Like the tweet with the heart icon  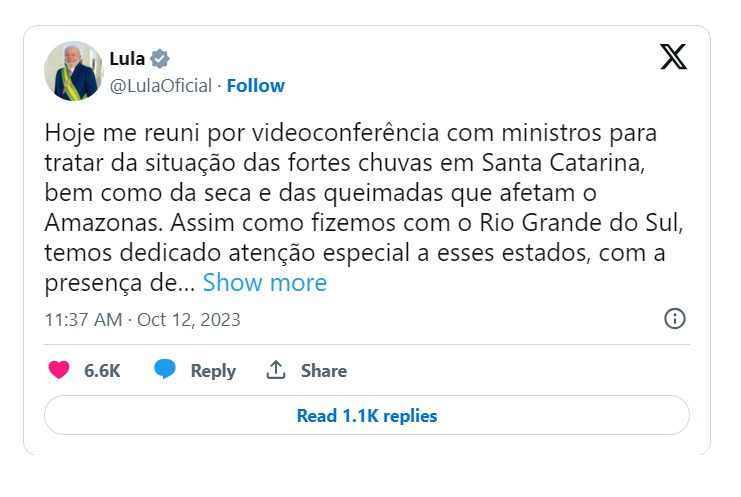coord(60,370)
